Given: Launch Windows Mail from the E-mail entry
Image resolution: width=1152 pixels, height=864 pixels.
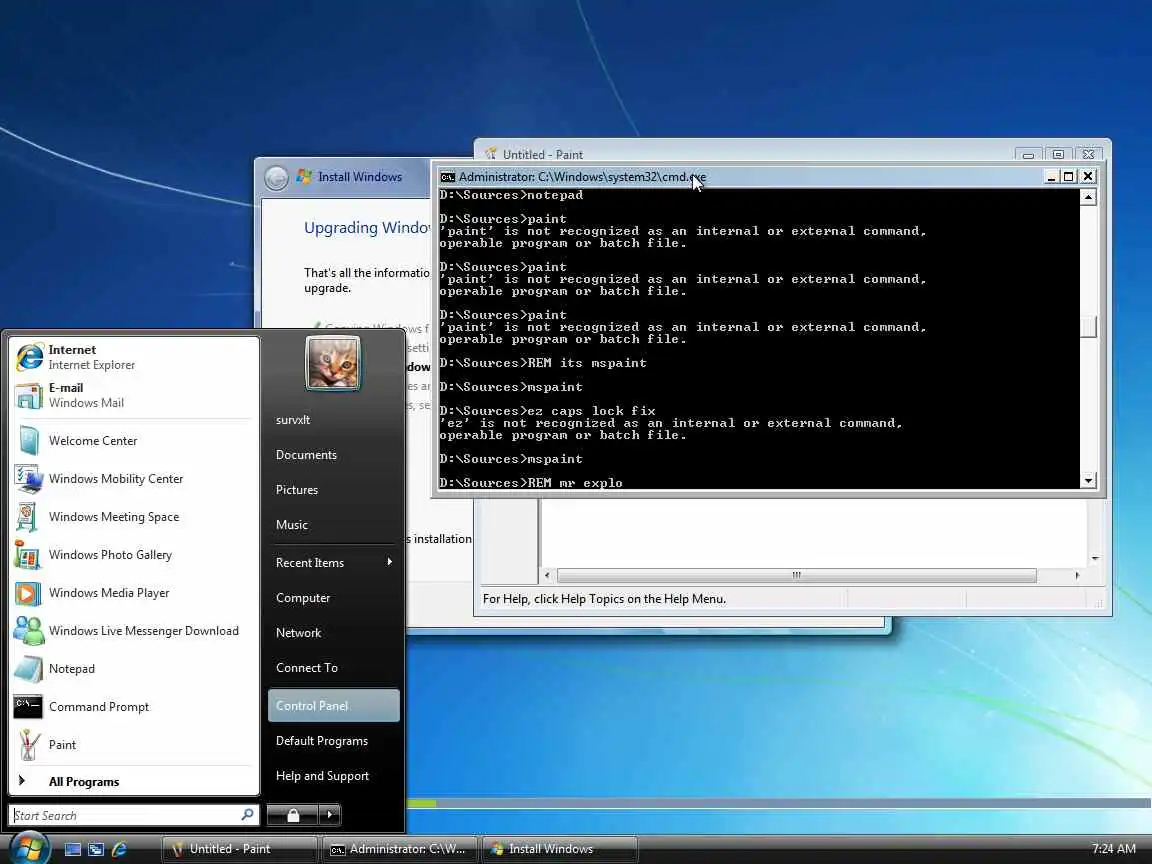Looking at the screenshot, I should tap(134, 395).
